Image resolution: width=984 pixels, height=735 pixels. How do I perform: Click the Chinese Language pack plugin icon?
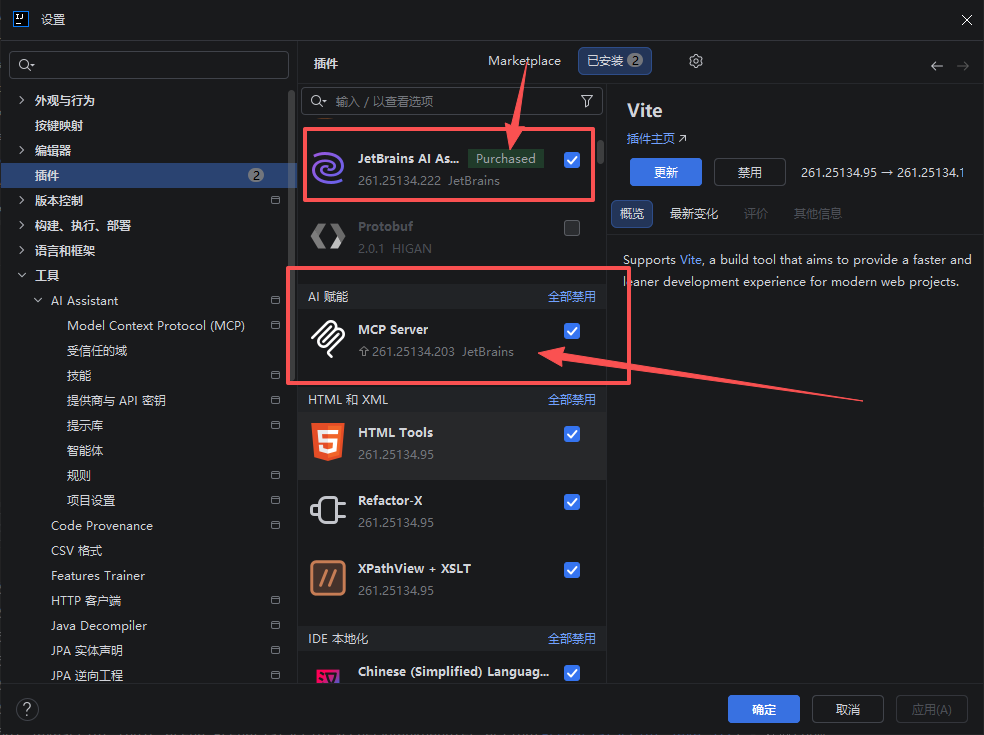pos(328,676)
